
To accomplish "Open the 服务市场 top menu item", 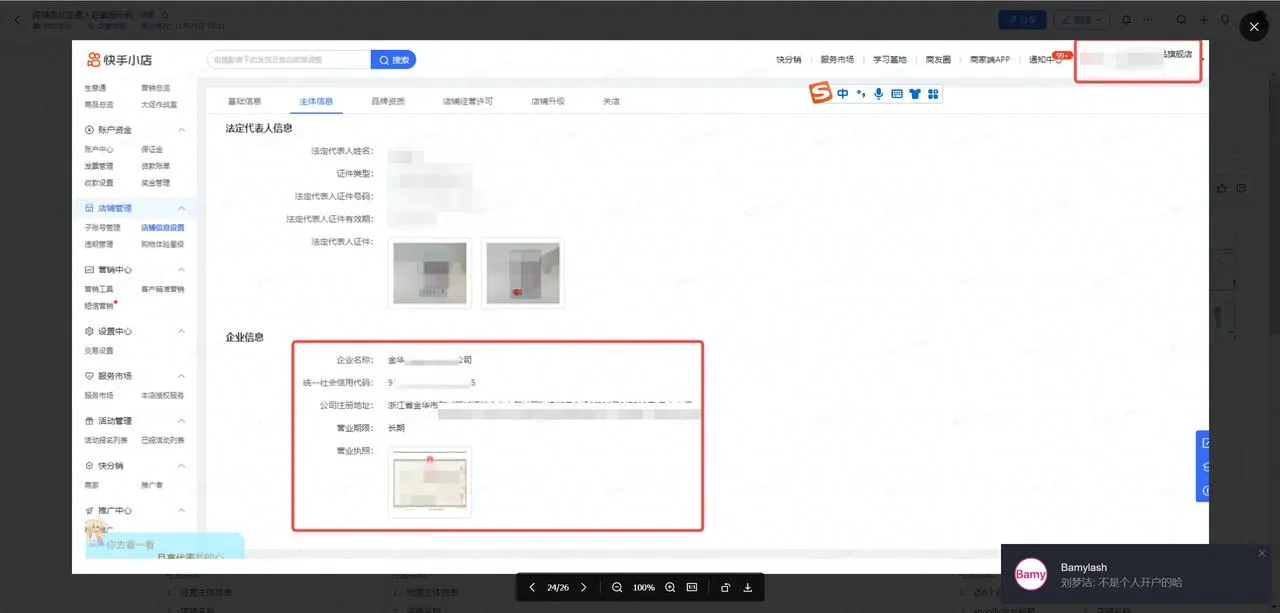I will 838,59.
